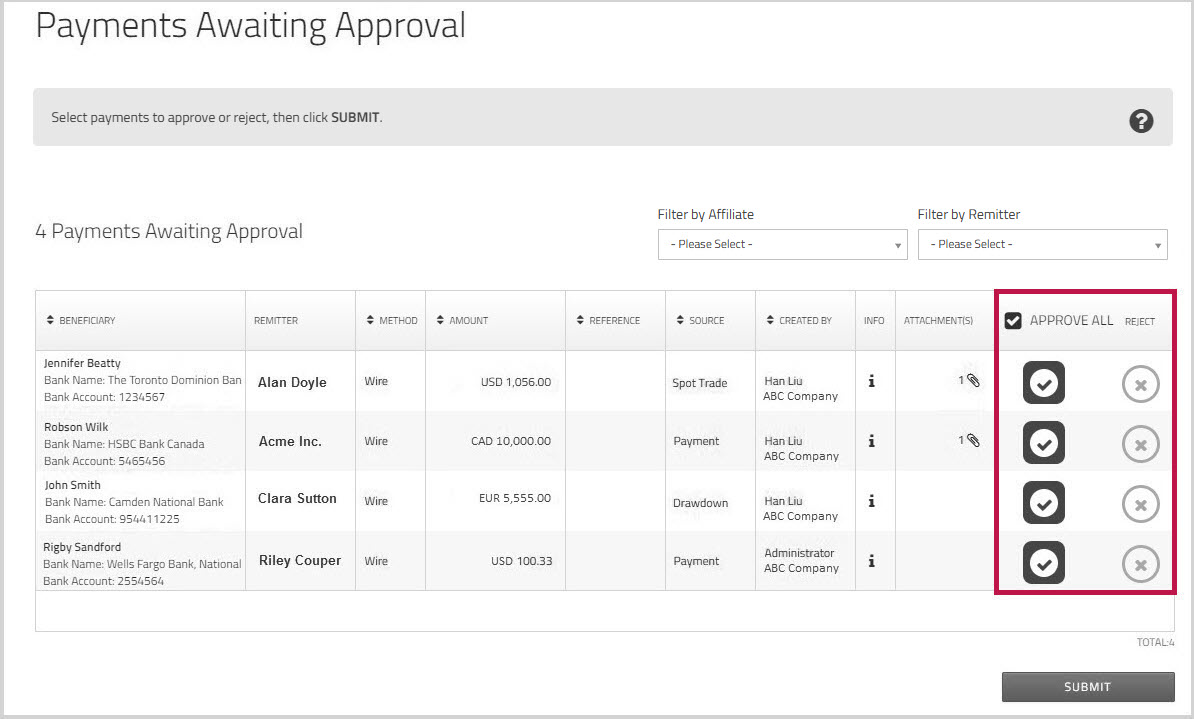Open info icon for Robson Wilk payment
The image size is (1194, 719).
click(872, 441)
